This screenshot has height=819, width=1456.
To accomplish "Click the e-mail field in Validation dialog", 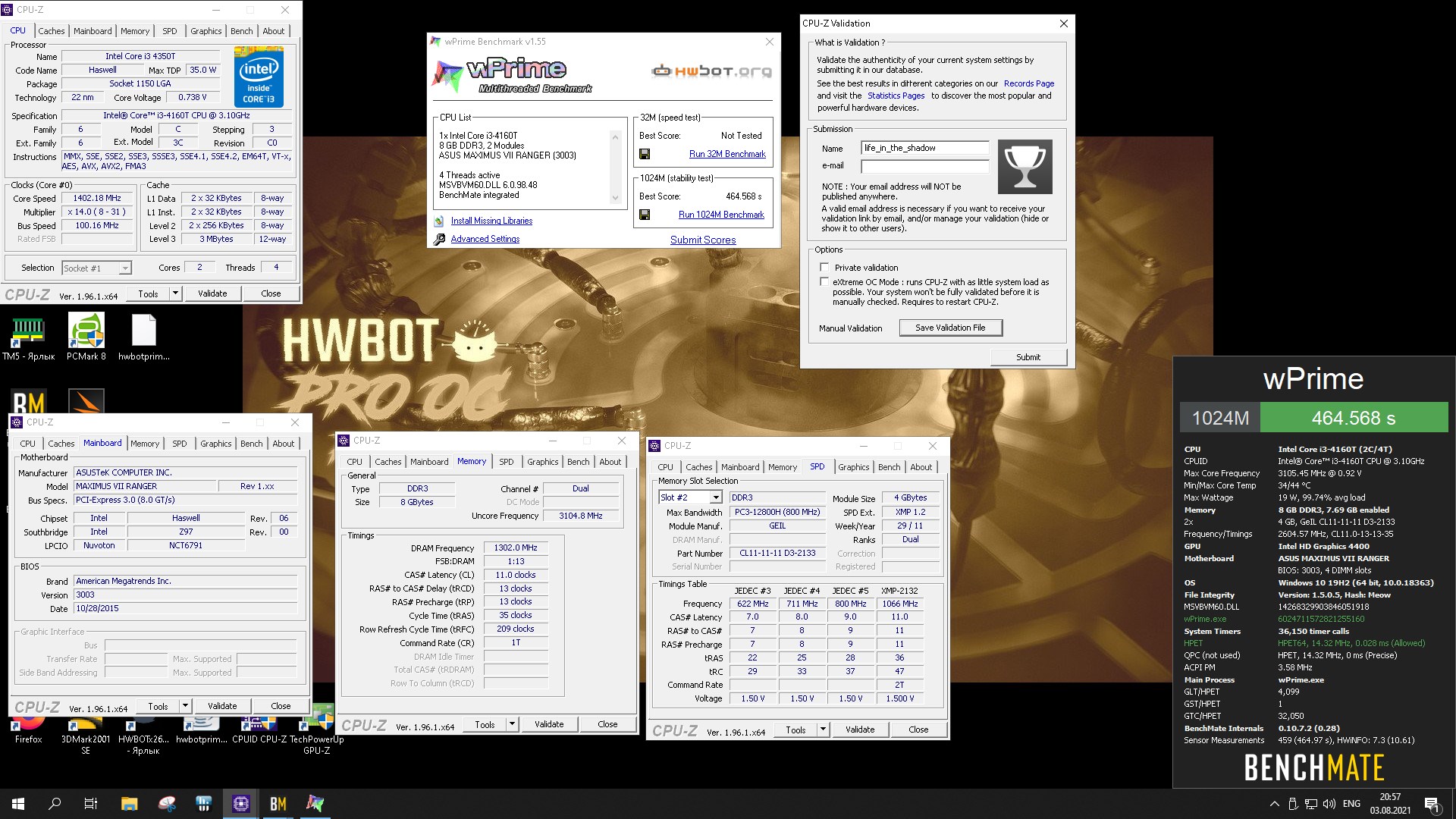I will coord(925,165).
